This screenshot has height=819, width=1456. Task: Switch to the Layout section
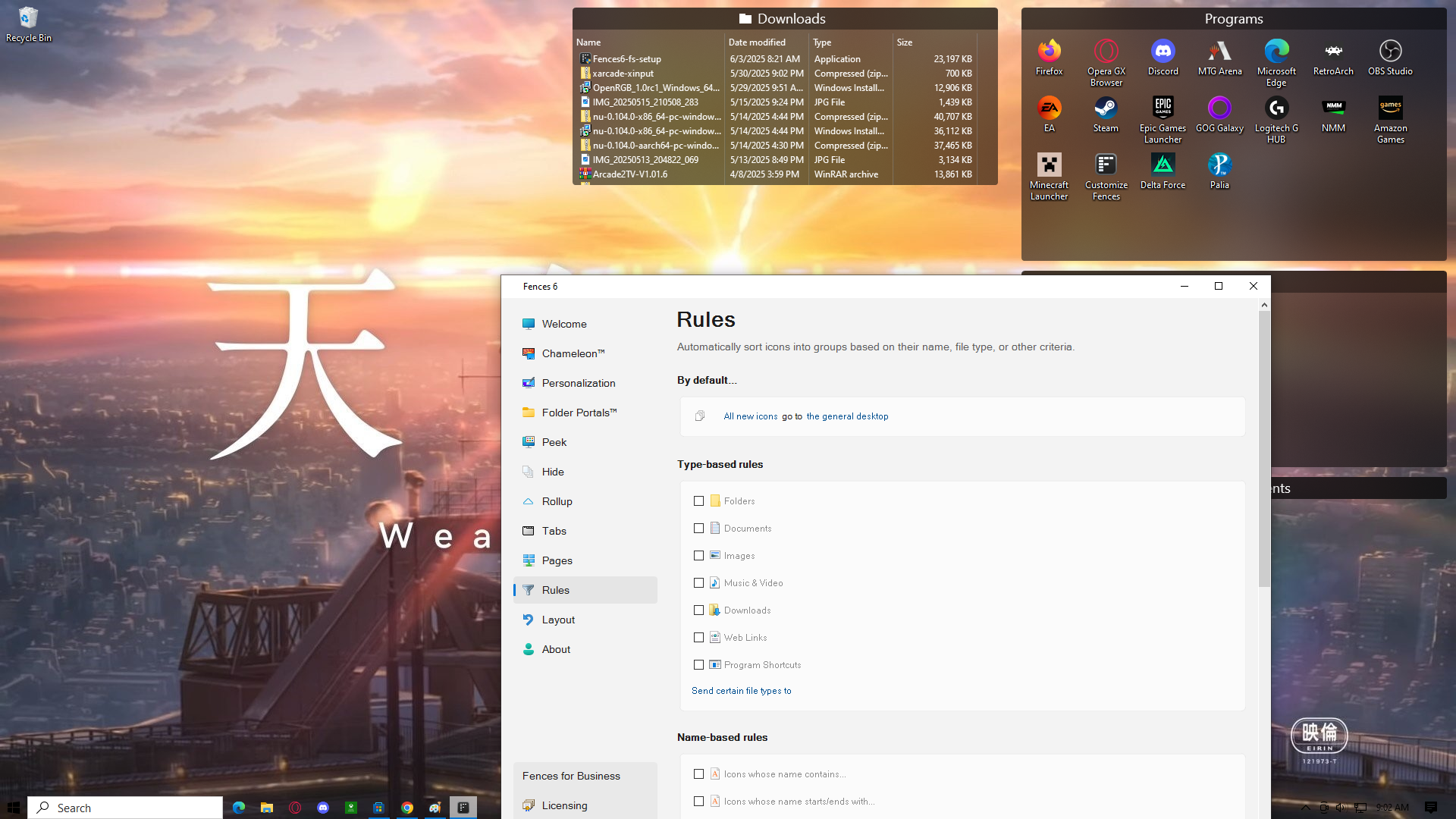pyautogui.click(x=585, y=620)
